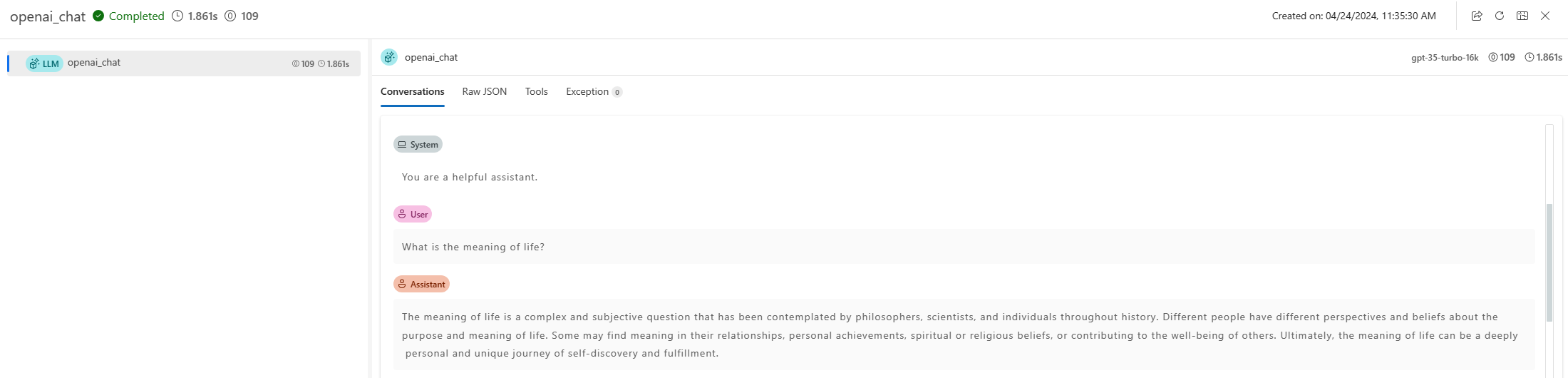The width and height of the screenshot is (1568, 378).
Task: Click the User role badge
Action: pos(413,214)
